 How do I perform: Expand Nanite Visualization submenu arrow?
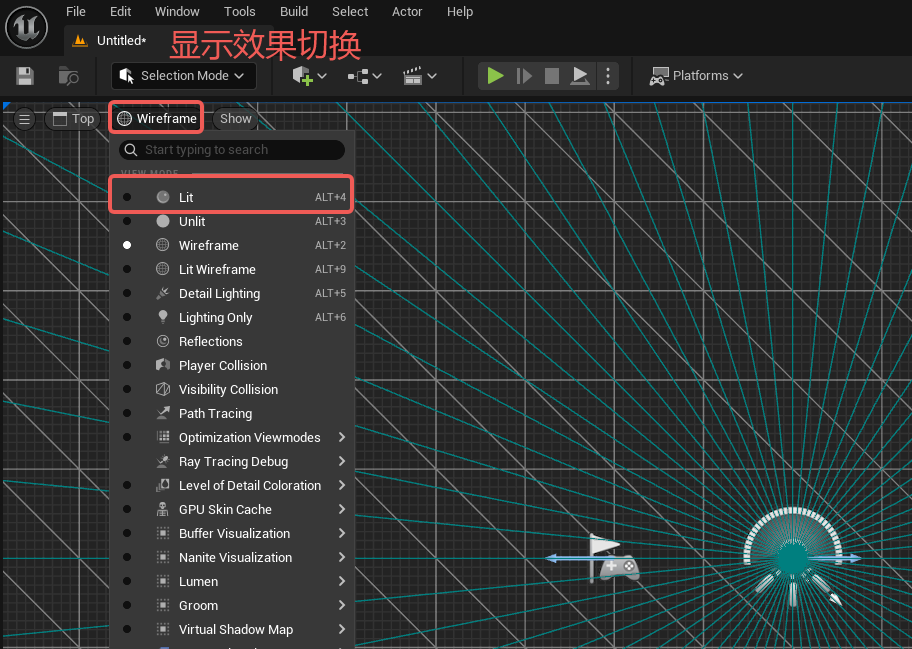click(342, 557)
